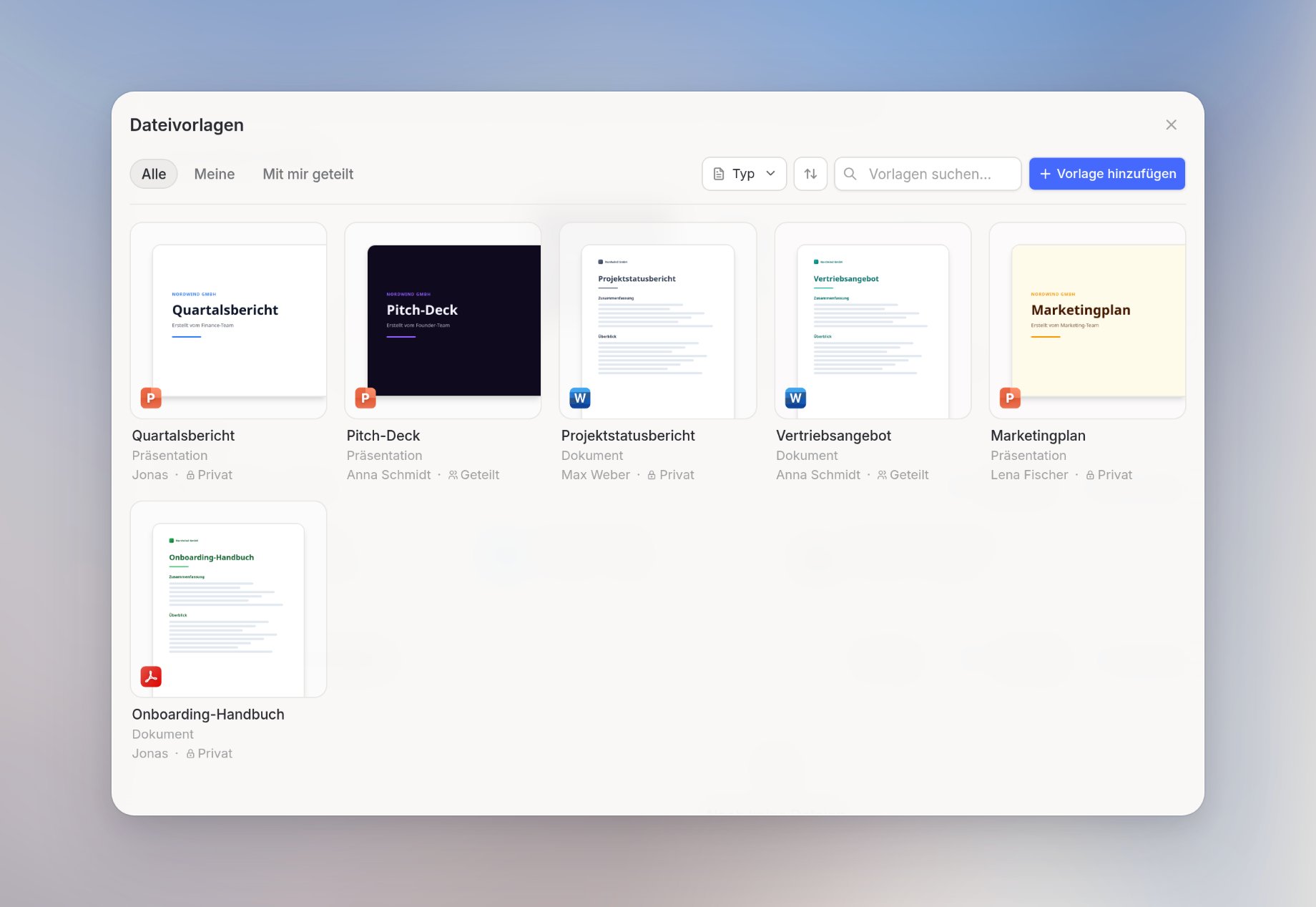Open the Quartalsbericht template thumbnail
This screenshot has height=907, width=1316.
tap(228, 320)
